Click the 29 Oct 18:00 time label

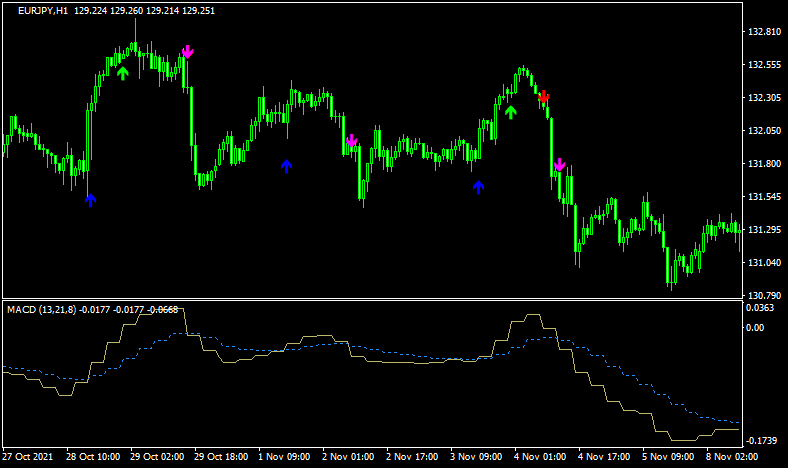pyautogui.click(x=221, y=457)
